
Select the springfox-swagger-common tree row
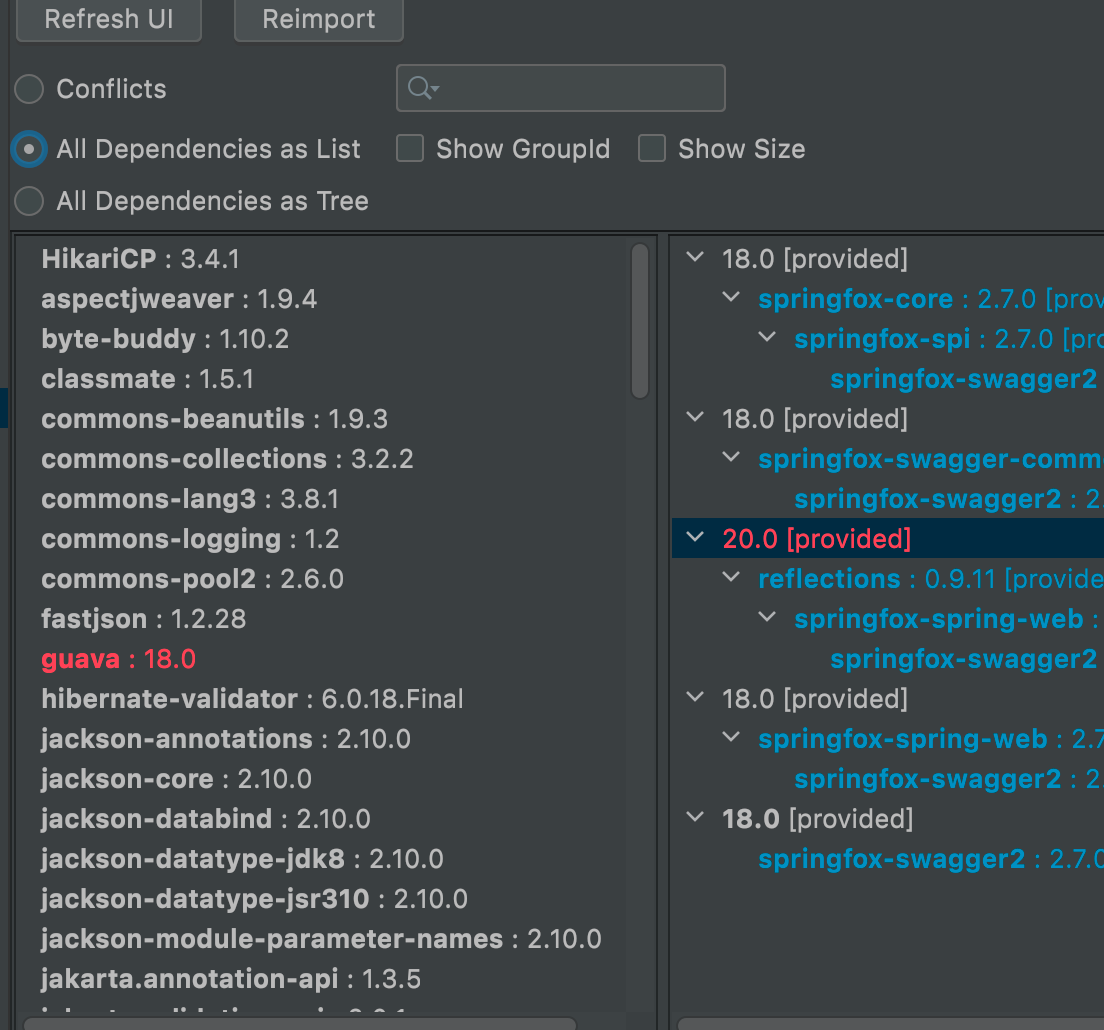pos(931,459)
